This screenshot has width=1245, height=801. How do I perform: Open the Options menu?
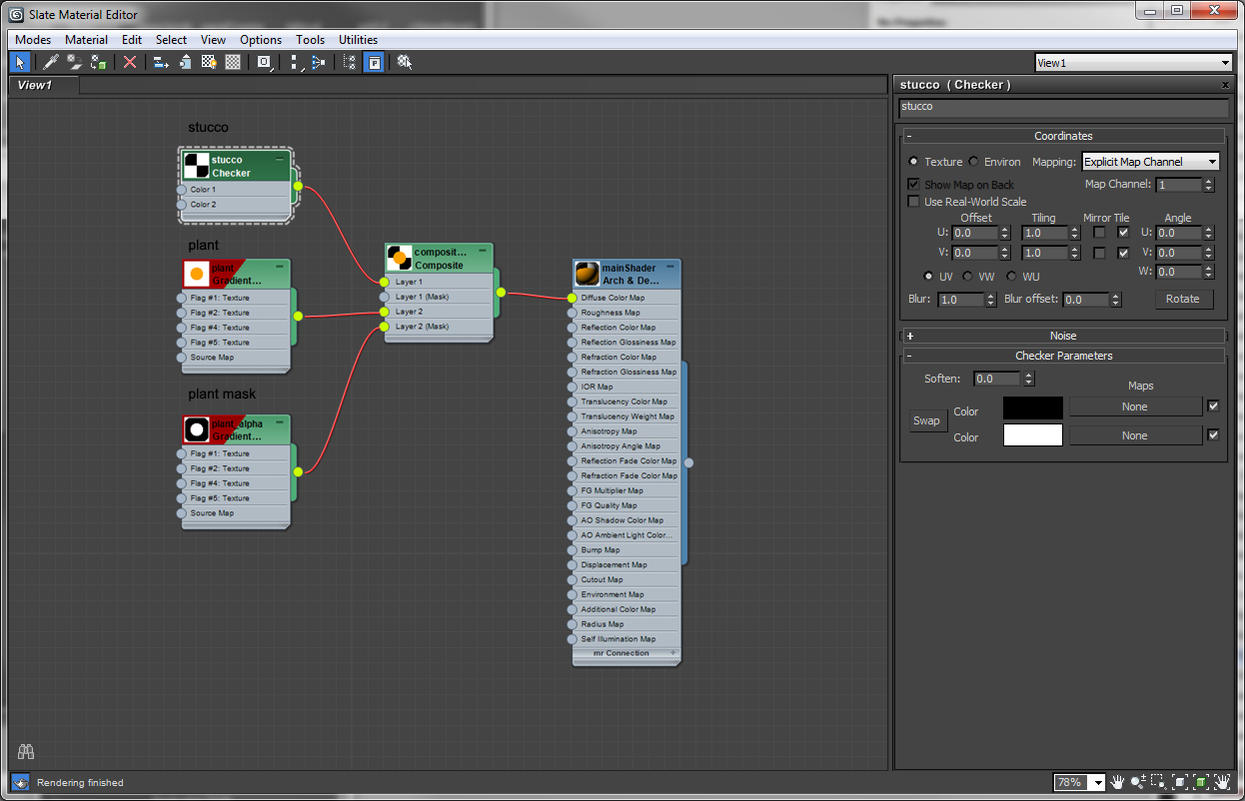tap(261, 40)
